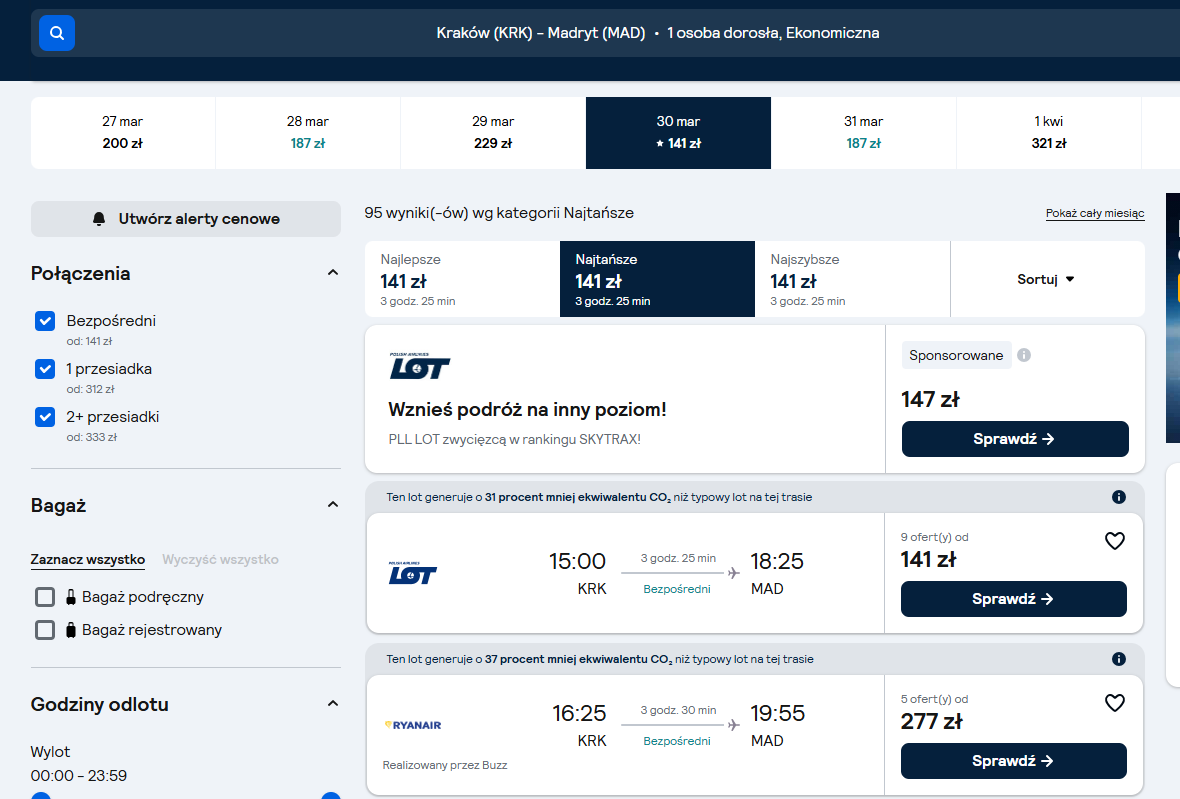Click left departure time slider handle
1180x799 pixels.
(x=41, y=796)
